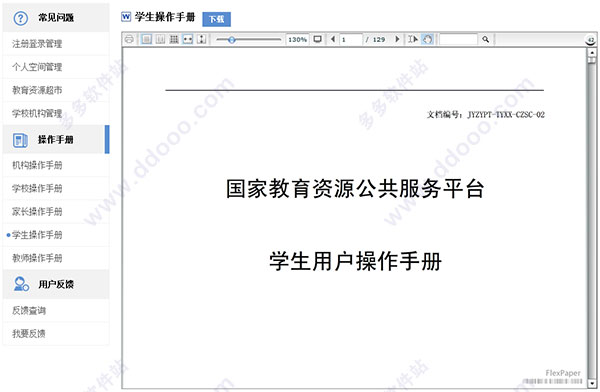
Task: Open fullscreen view with monitor icon
Action: [x=318, y=39]
